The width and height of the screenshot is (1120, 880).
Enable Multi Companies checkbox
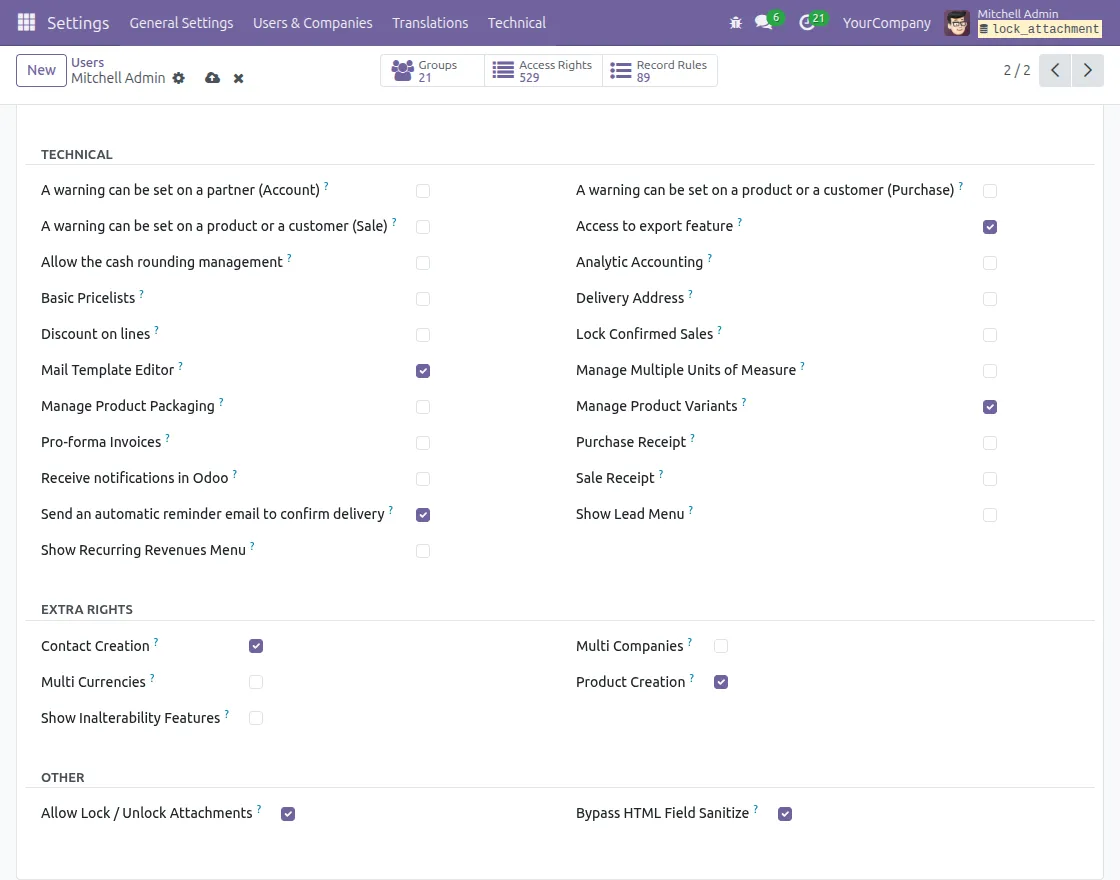(x=721, y=646)
